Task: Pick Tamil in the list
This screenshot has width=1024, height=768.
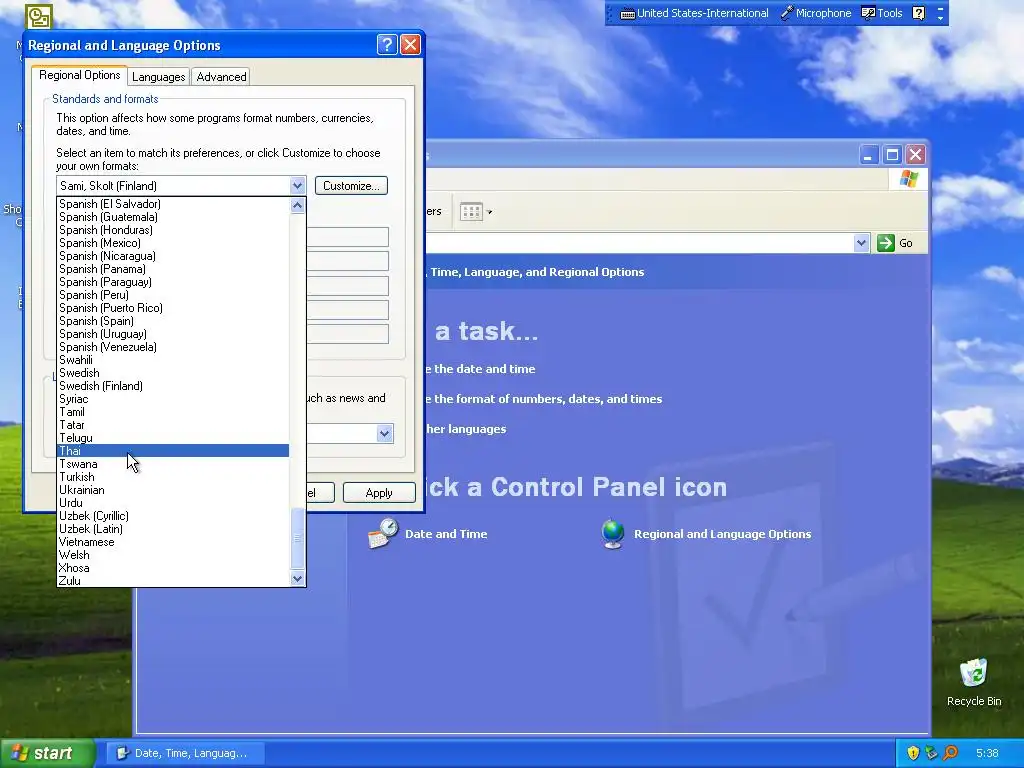Action: tap(173, 412)
